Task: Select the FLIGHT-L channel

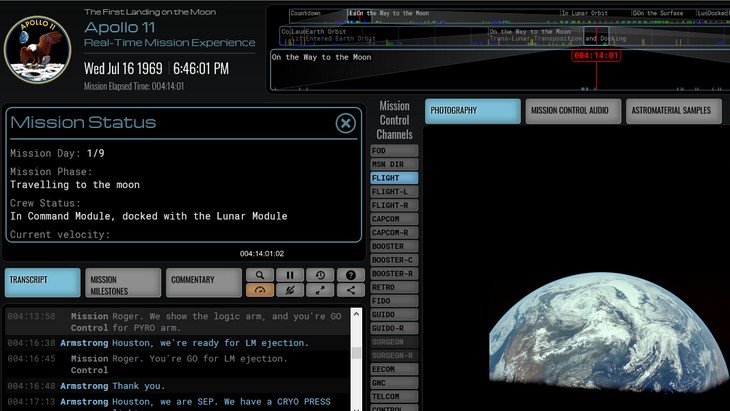Action: point(394,192)
